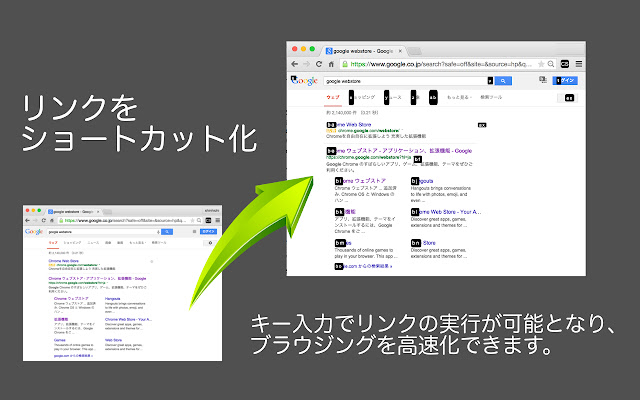Reload the page in the large browser window

[319, 64]
